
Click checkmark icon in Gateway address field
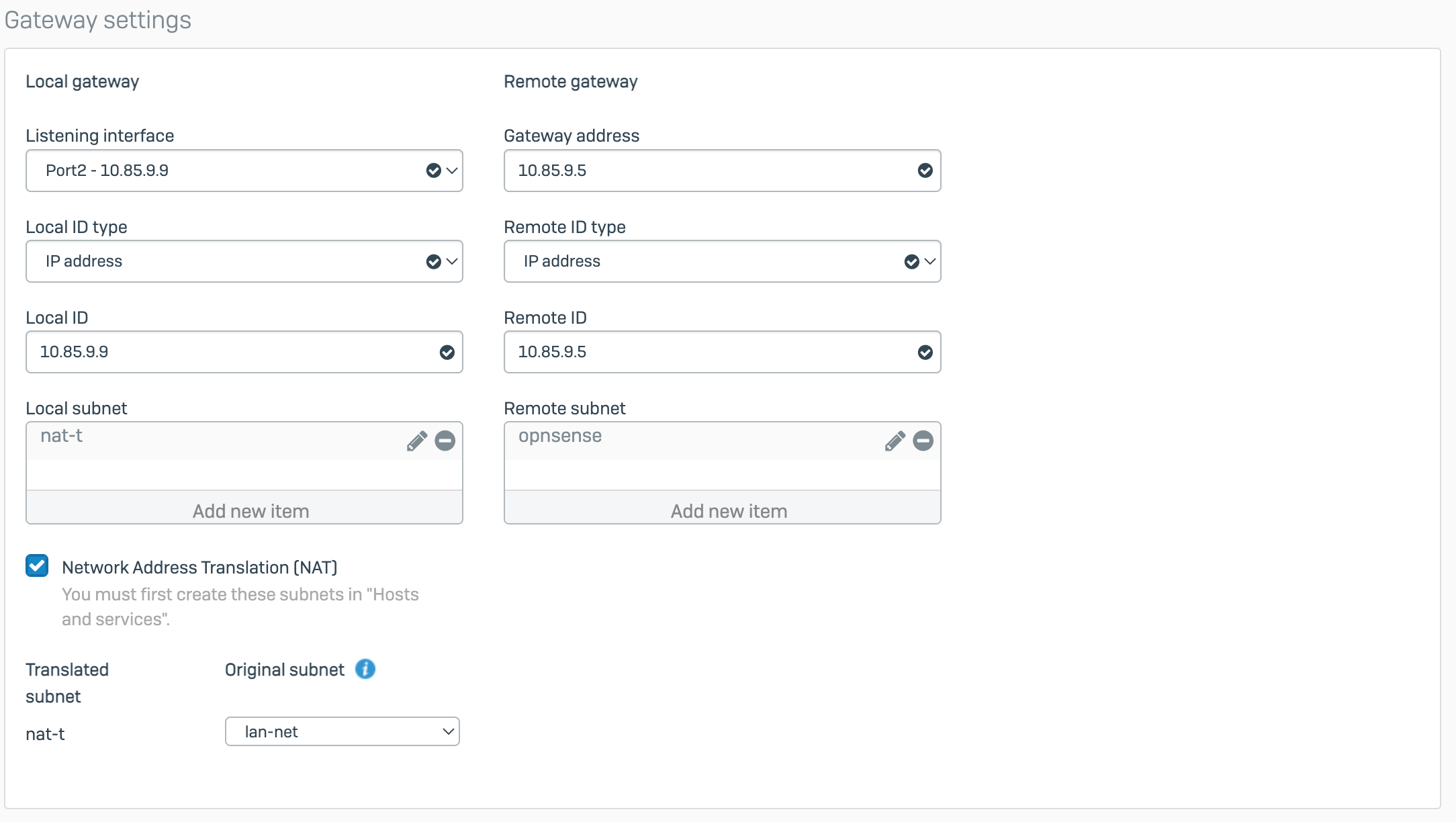[x=925, y=171]
